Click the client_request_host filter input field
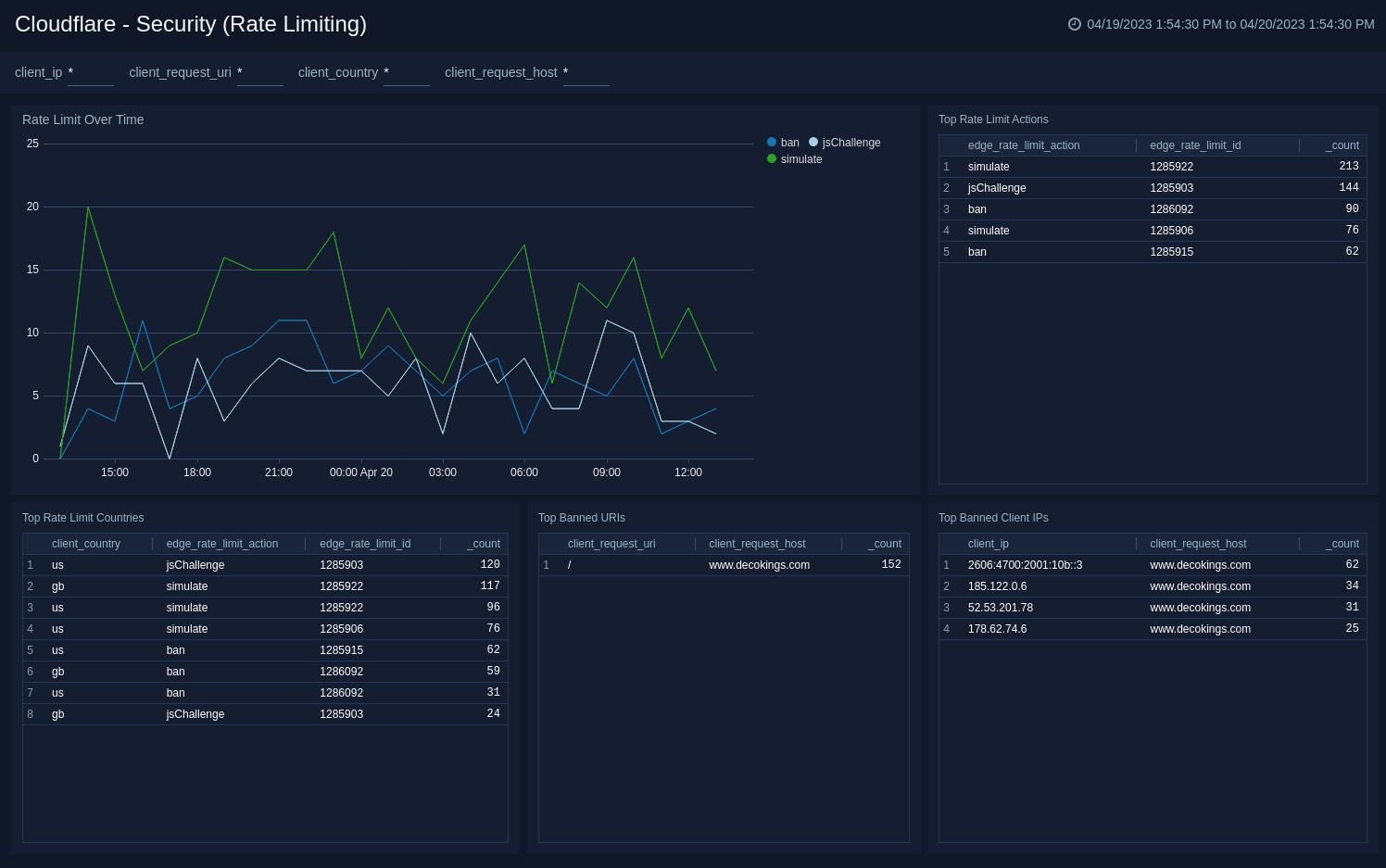Screen dimensions: 1386x868 [586, 76]
